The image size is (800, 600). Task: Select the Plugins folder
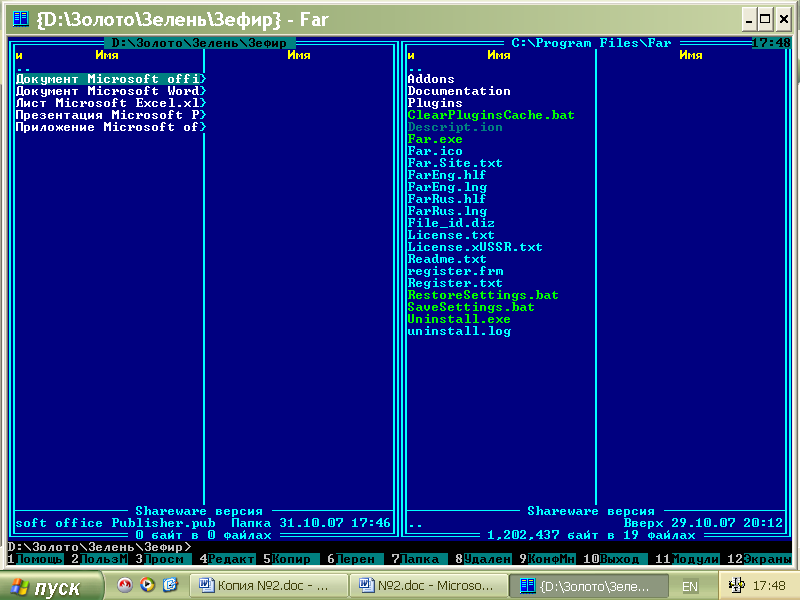click(435, 103)
